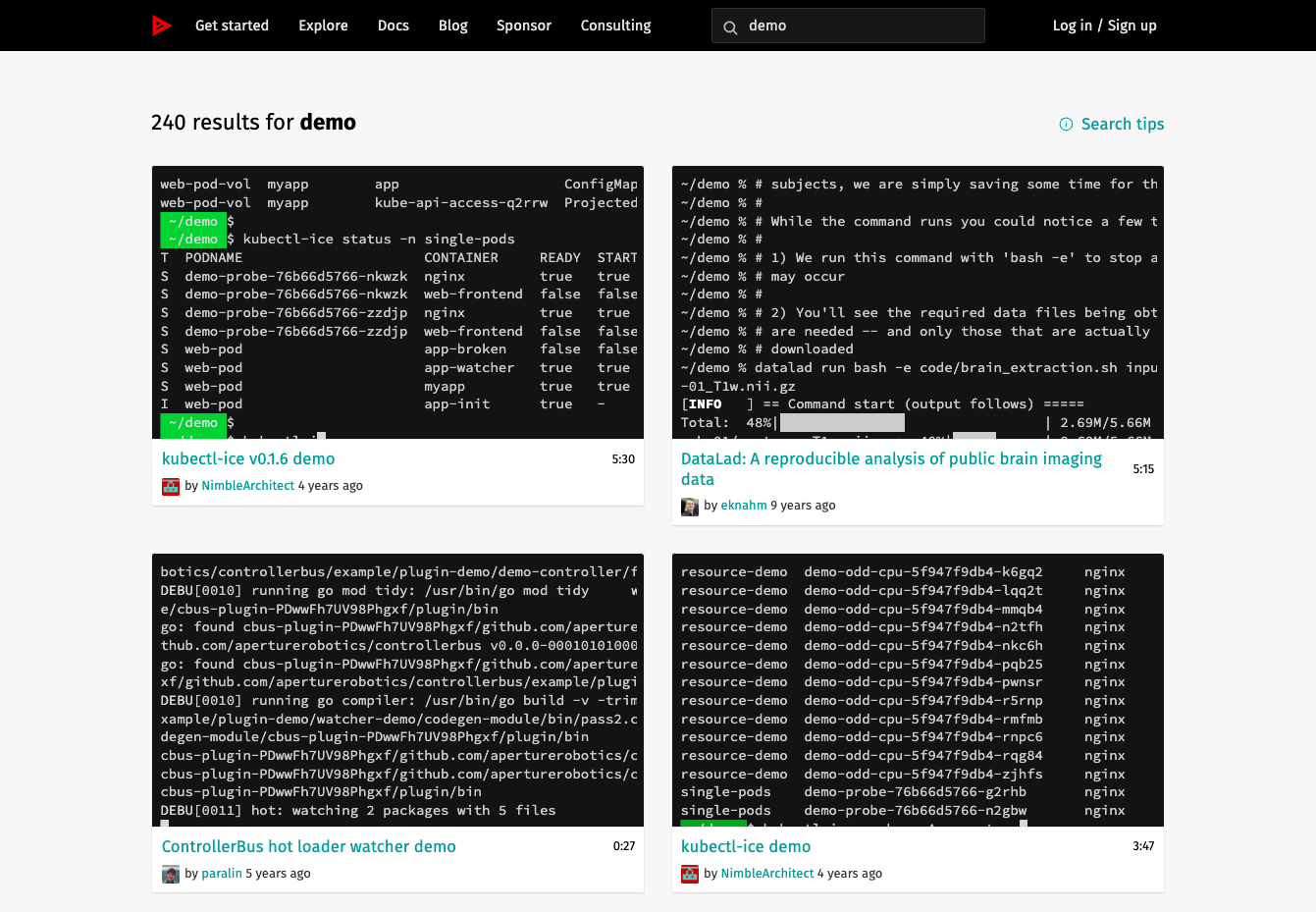The image size is (1316, 912).
Task: Open eknahm's avatar picture
Action: point(690,506)
